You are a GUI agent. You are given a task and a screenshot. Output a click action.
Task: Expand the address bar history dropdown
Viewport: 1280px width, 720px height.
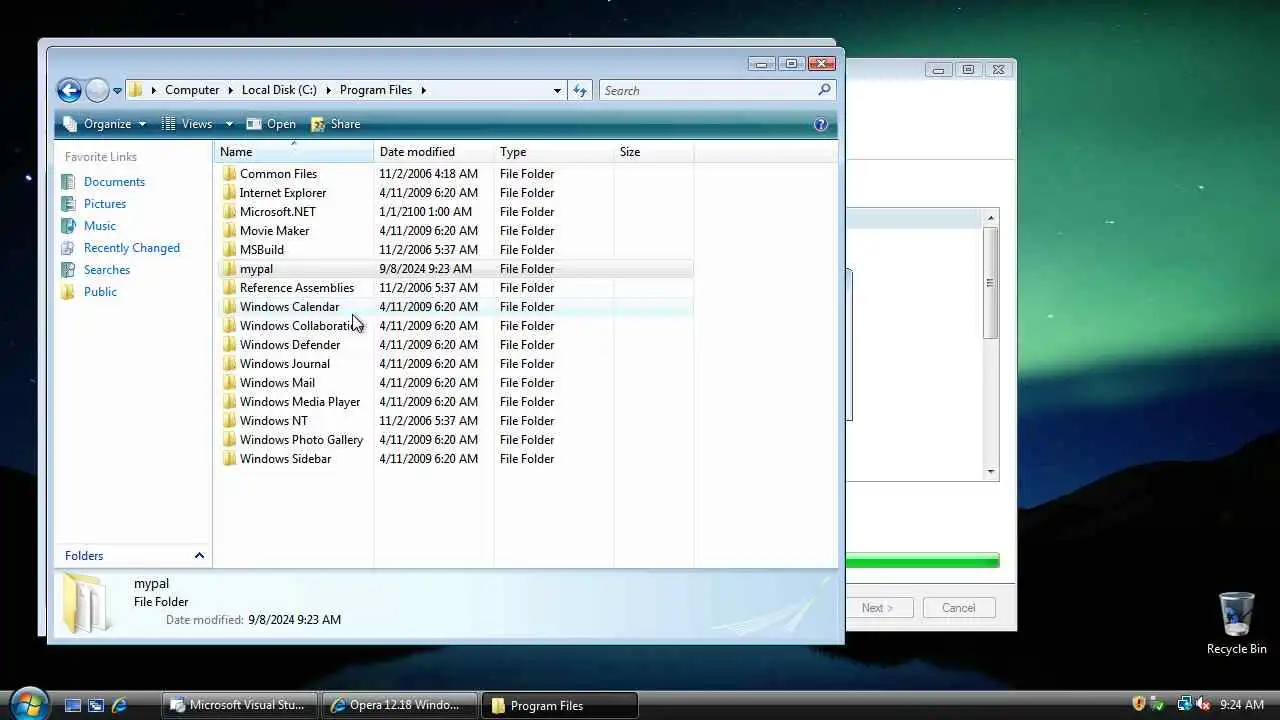(557, 90)
